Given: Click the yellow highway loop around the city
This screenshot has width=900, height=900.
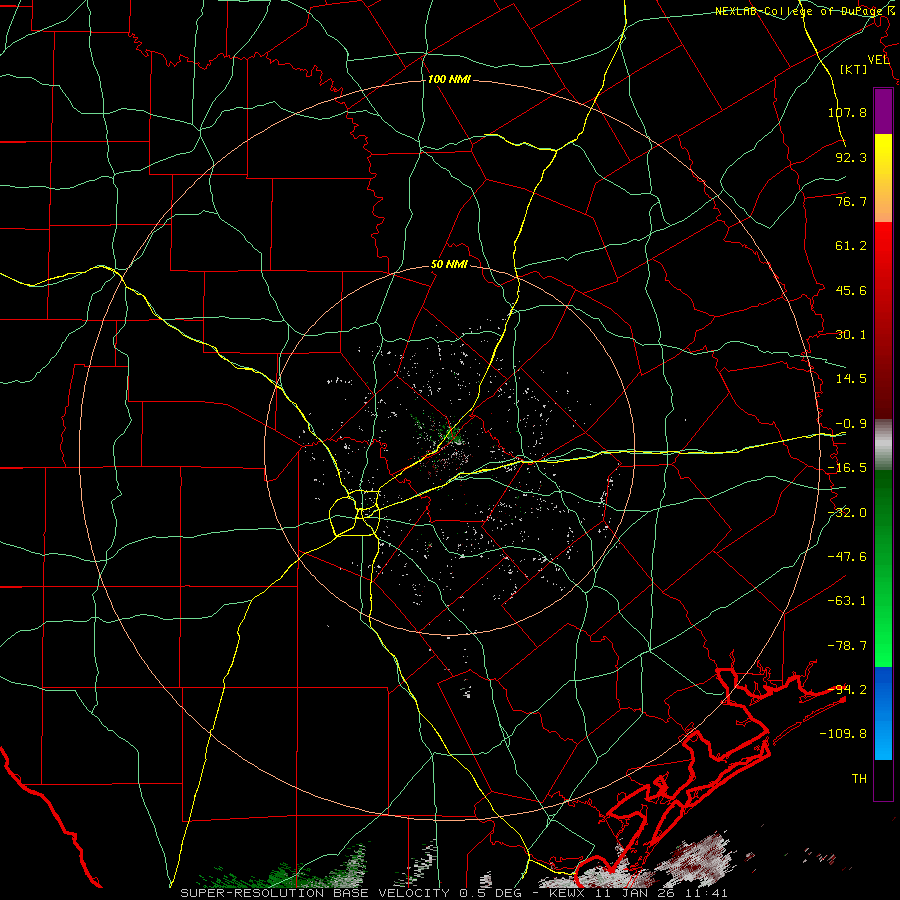Looking at the screenshot, I should point(355,512).
